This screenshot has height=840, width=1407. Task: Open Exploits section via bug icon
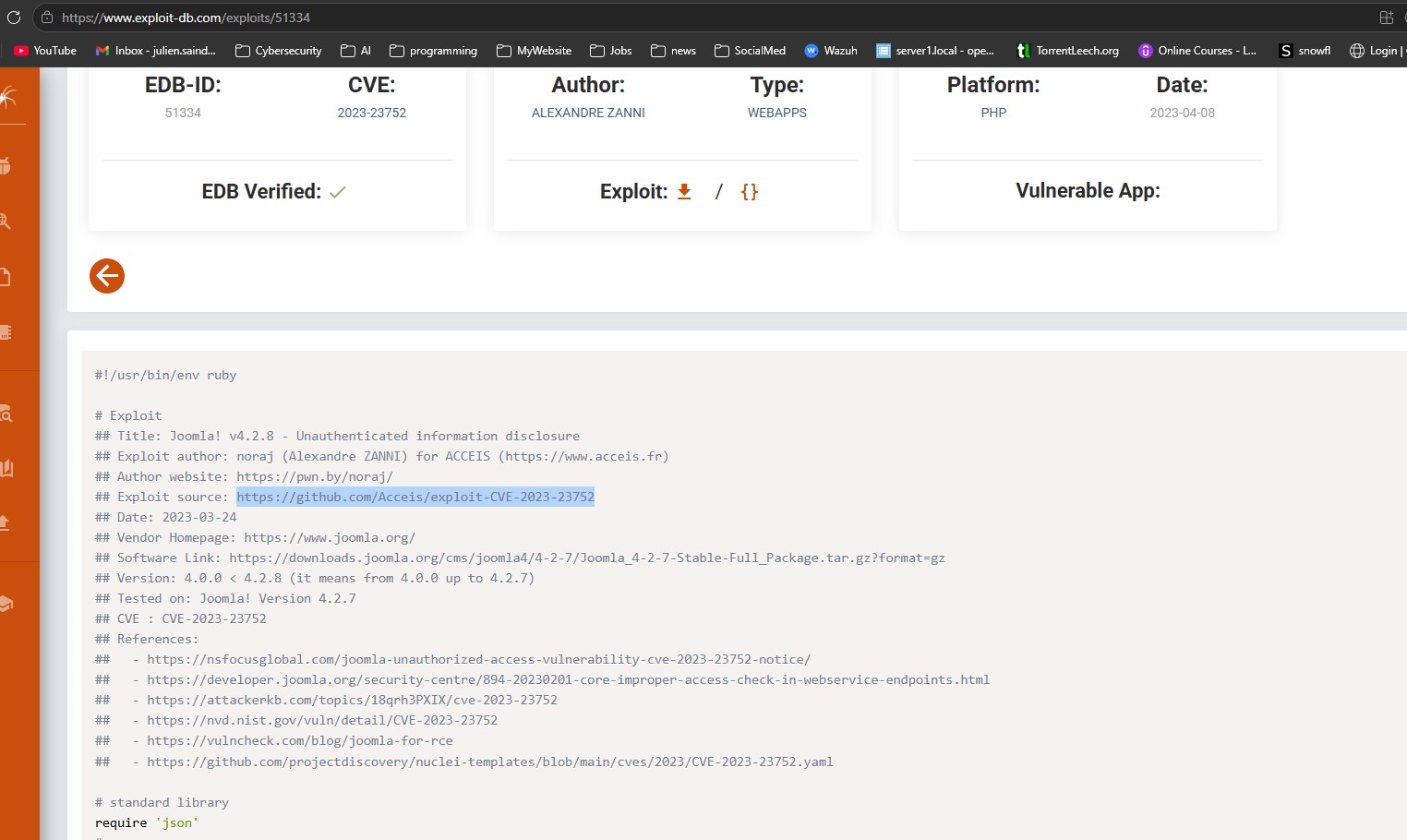[x=6, y=166]
